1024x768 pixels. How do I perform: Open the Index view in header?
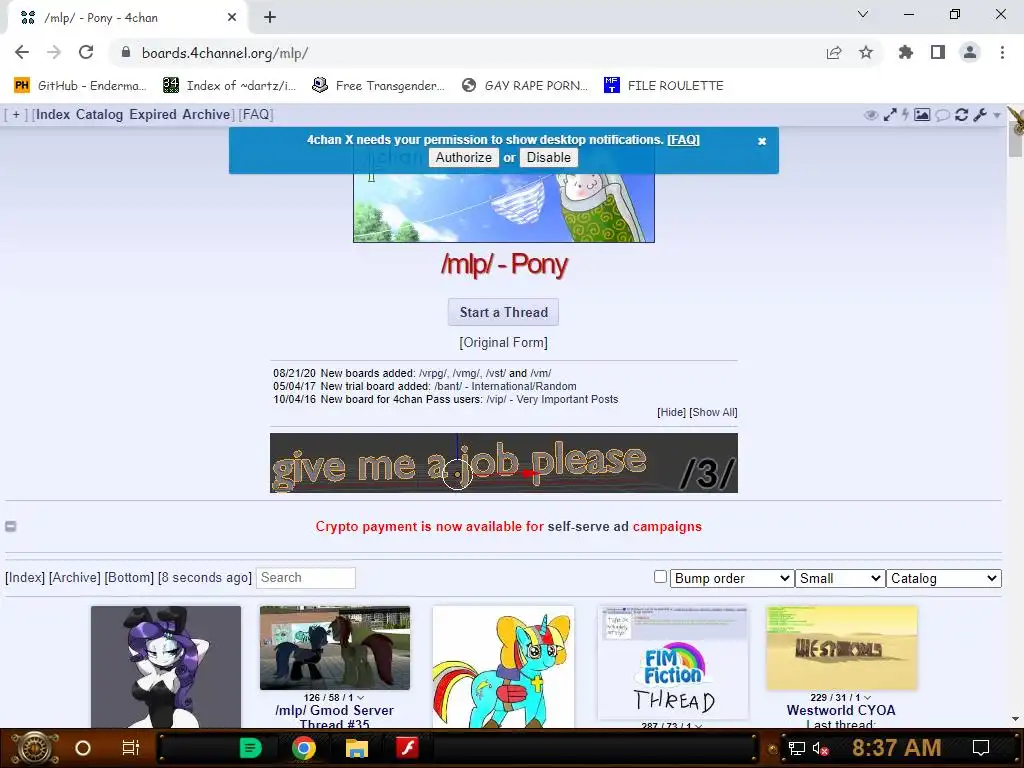[x=53, y=114]
